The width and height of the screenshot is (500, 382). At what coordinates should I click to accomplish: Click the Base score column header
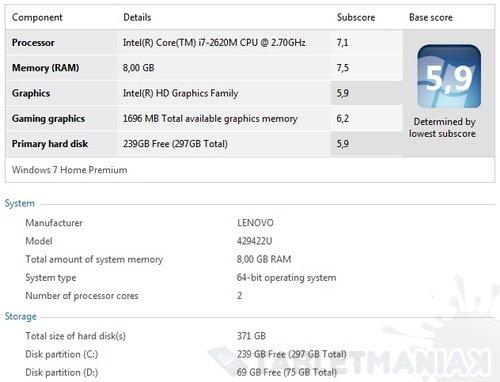(x=431, y=17)
